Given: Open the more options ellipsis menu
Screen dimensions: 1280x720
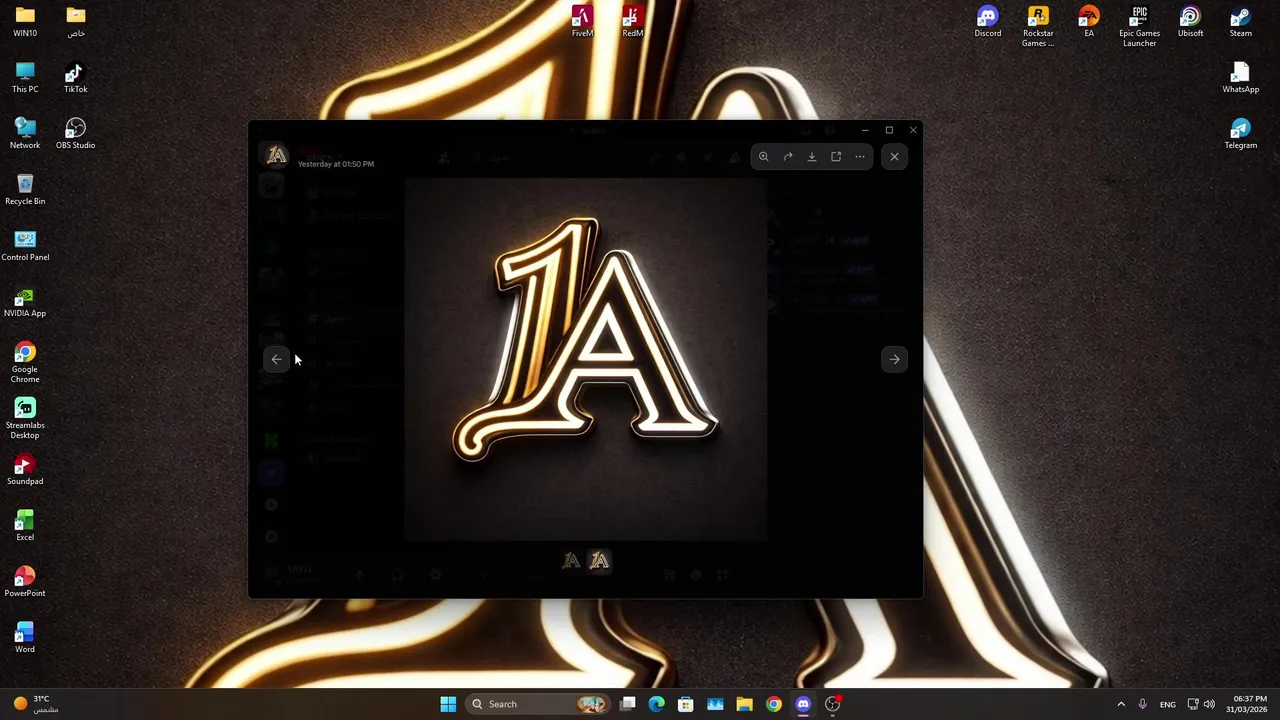Looking at the screenshot, I should [x=860, y=156].
